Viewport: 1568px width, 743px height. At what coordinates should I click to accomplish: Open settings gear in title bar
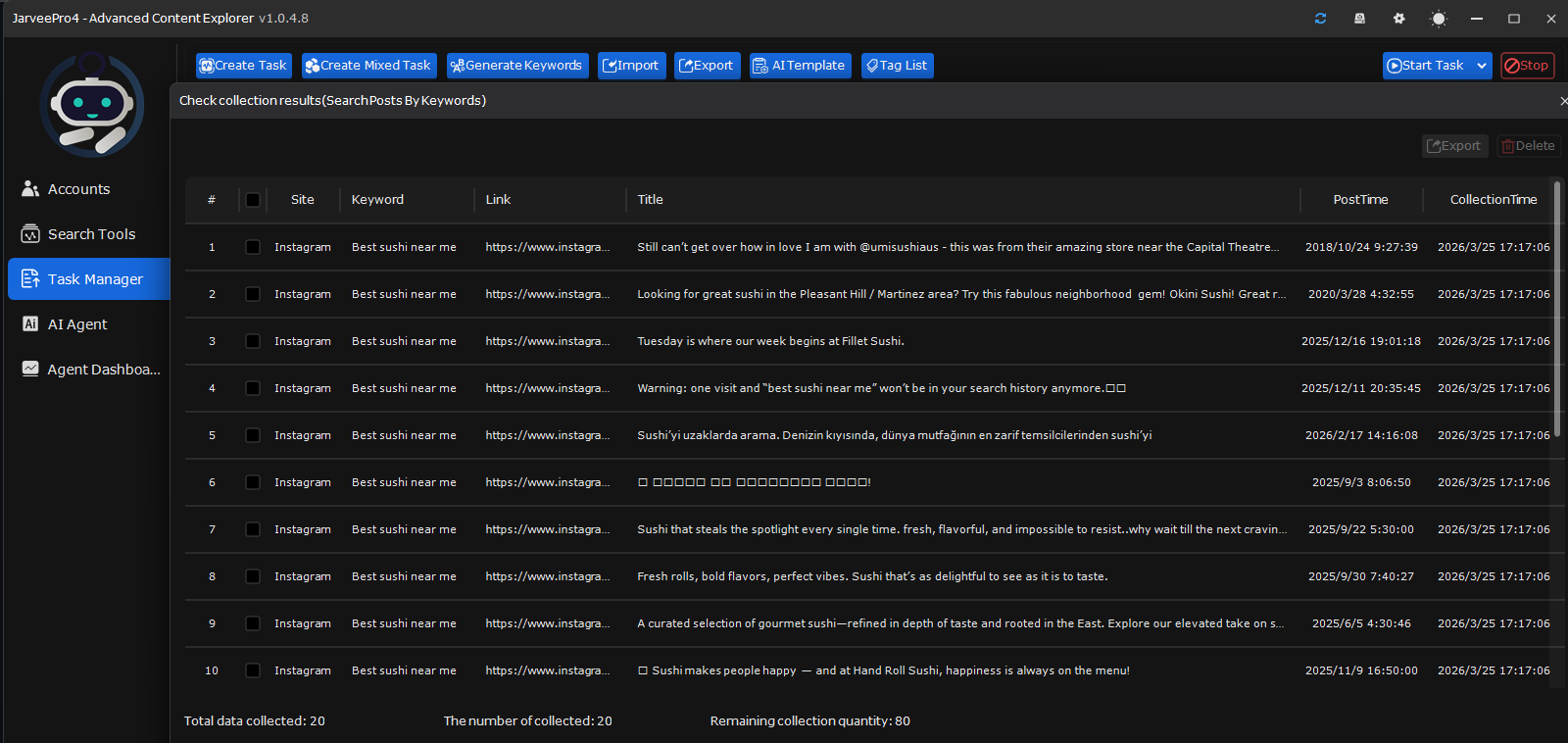coord(1398,19)
